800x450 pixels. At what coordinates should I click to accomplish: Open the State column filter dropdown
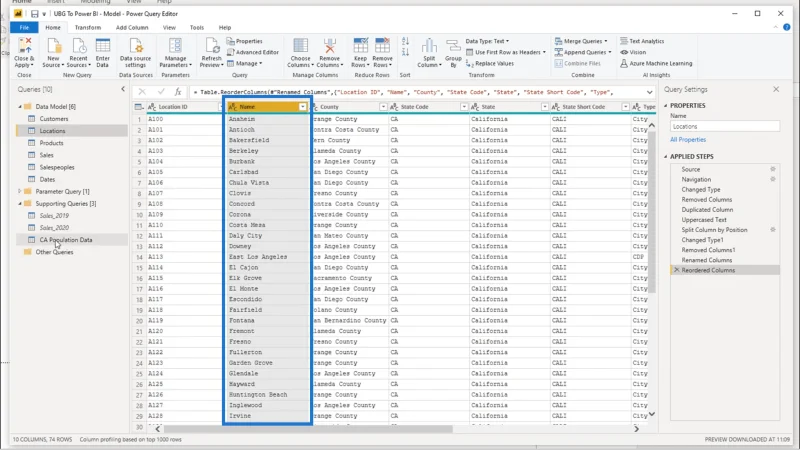click(x=544, y=107)
